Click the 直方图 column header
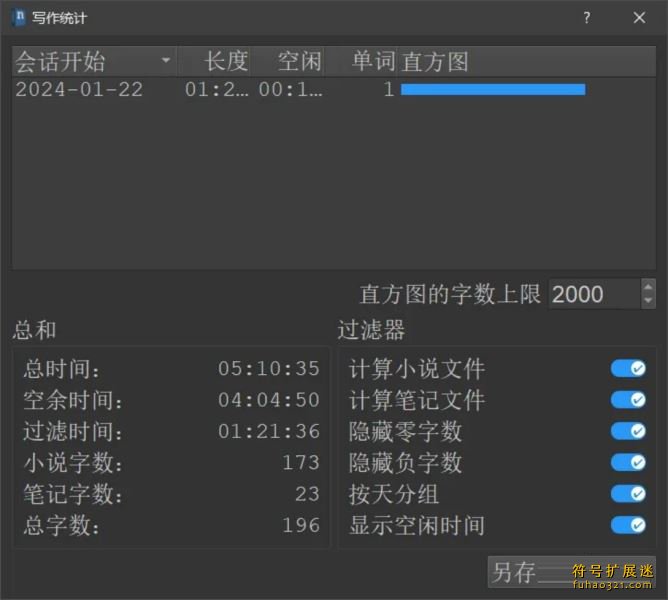The height and width of the screenshot is (600, 668). point(527,61)
